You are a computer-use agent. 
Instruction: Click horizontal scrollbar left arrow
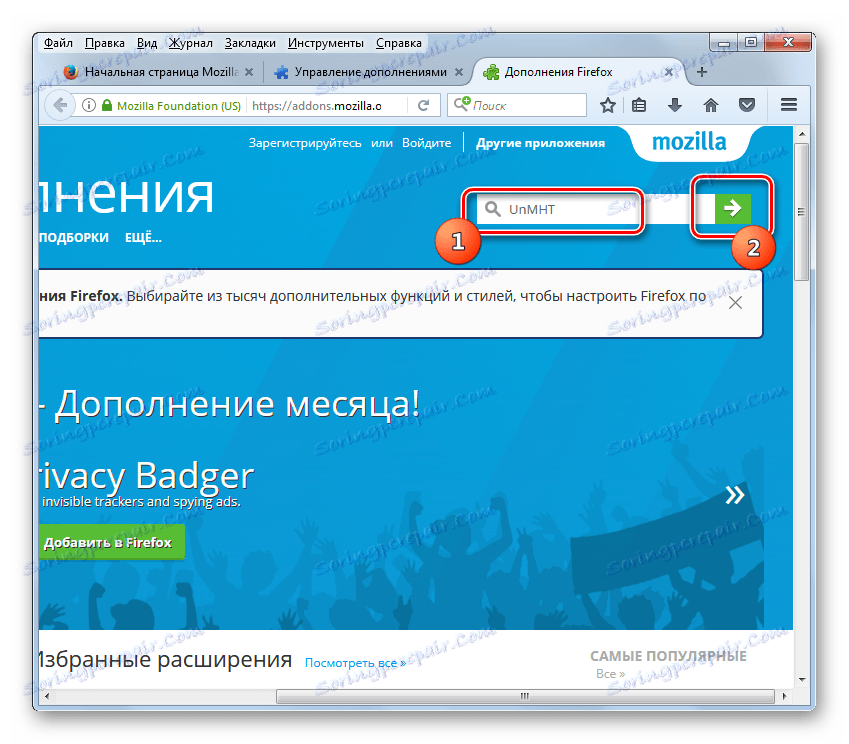tap(47, 696)
